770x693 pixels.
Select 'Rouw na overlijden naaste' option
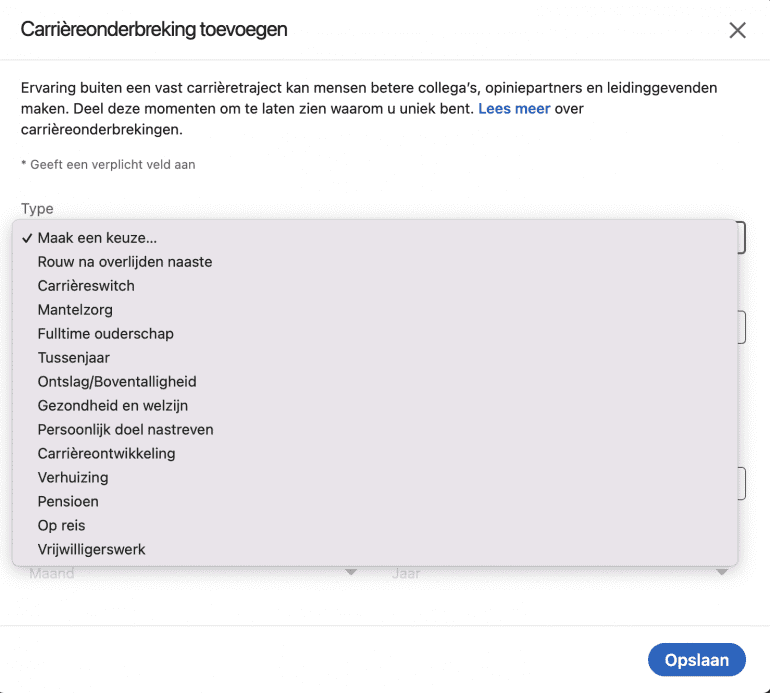tap(375, 262)
